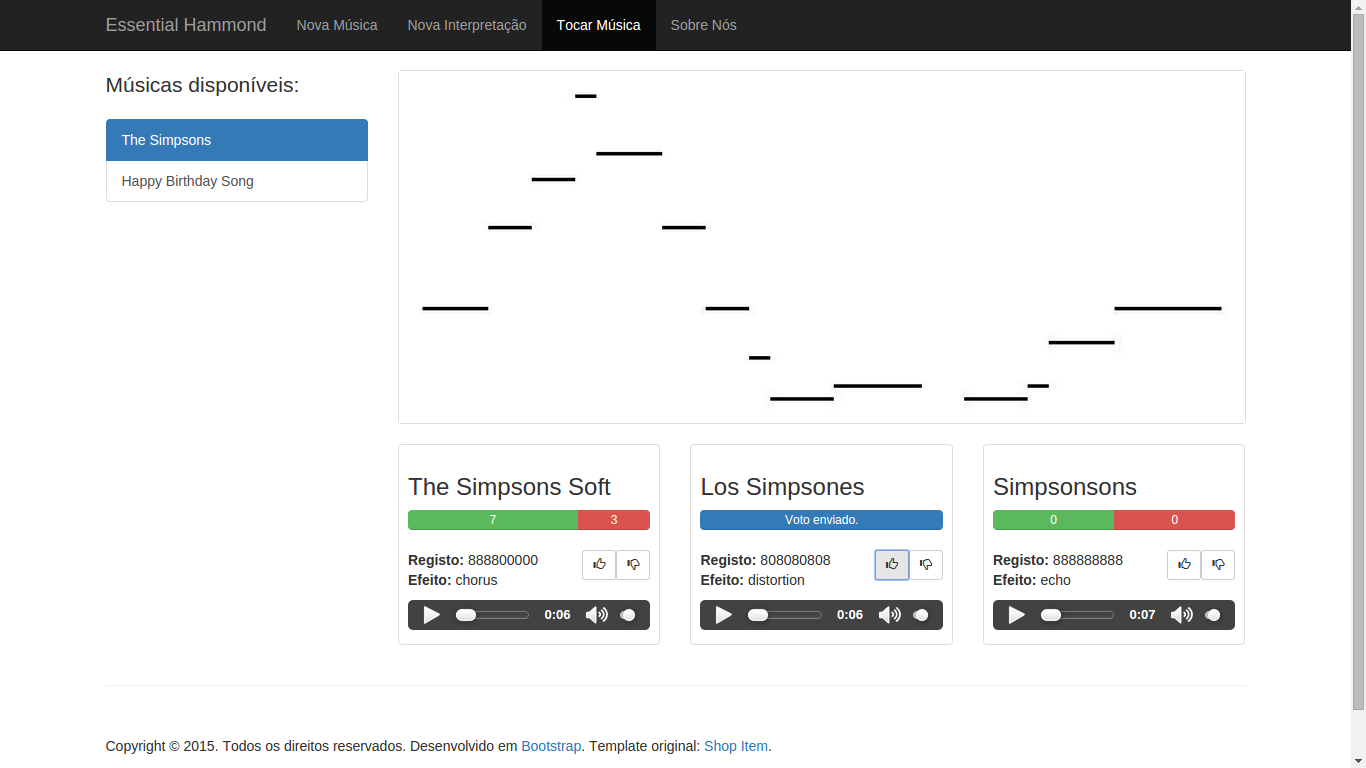Open Sobre Nós page
Screen dimensions: 1366x768
[704, 25]
